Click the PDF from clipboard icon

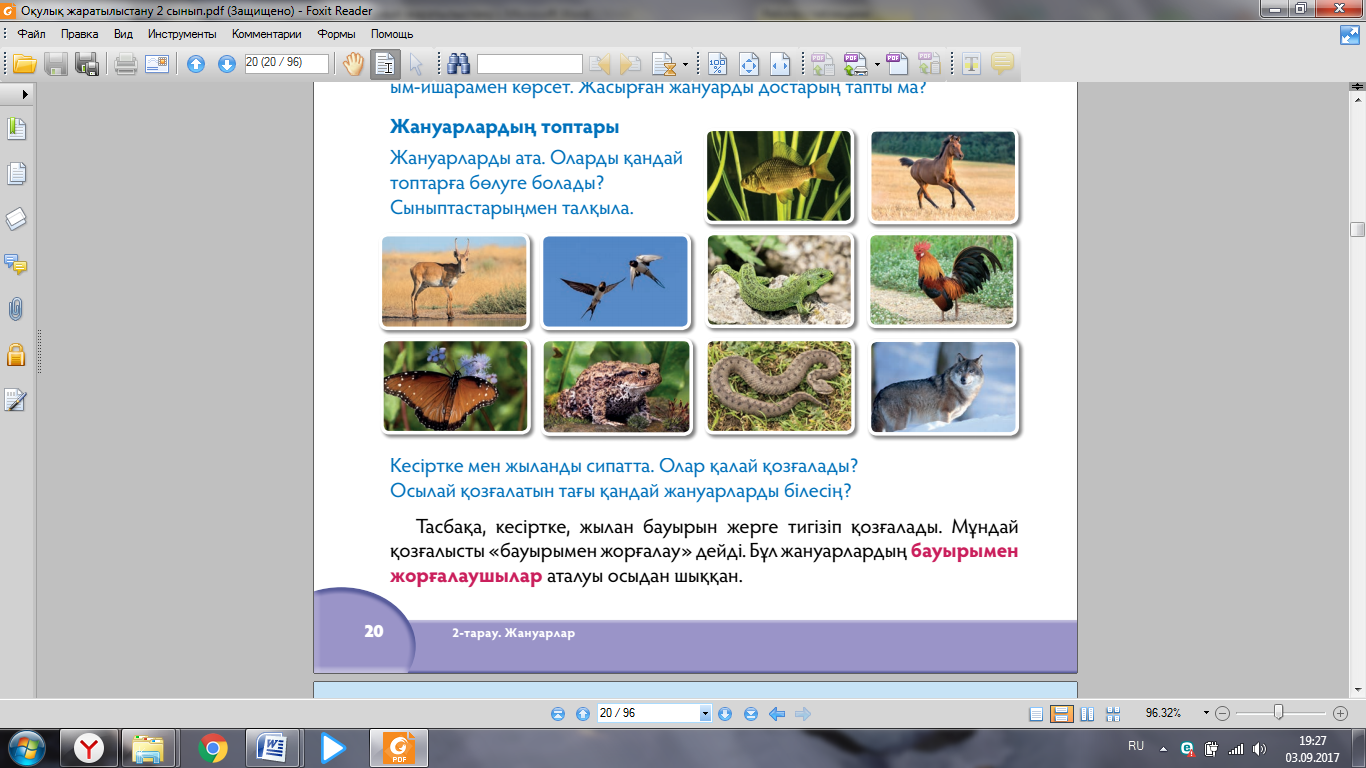[929, 64]
